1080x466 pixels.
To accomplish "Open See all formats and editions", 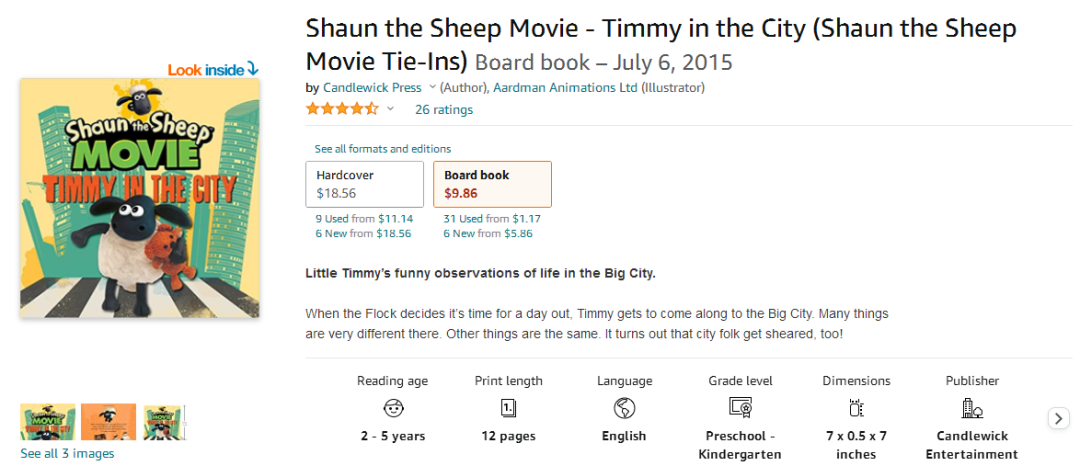I will pyautogui.click(x=383, y=149).
